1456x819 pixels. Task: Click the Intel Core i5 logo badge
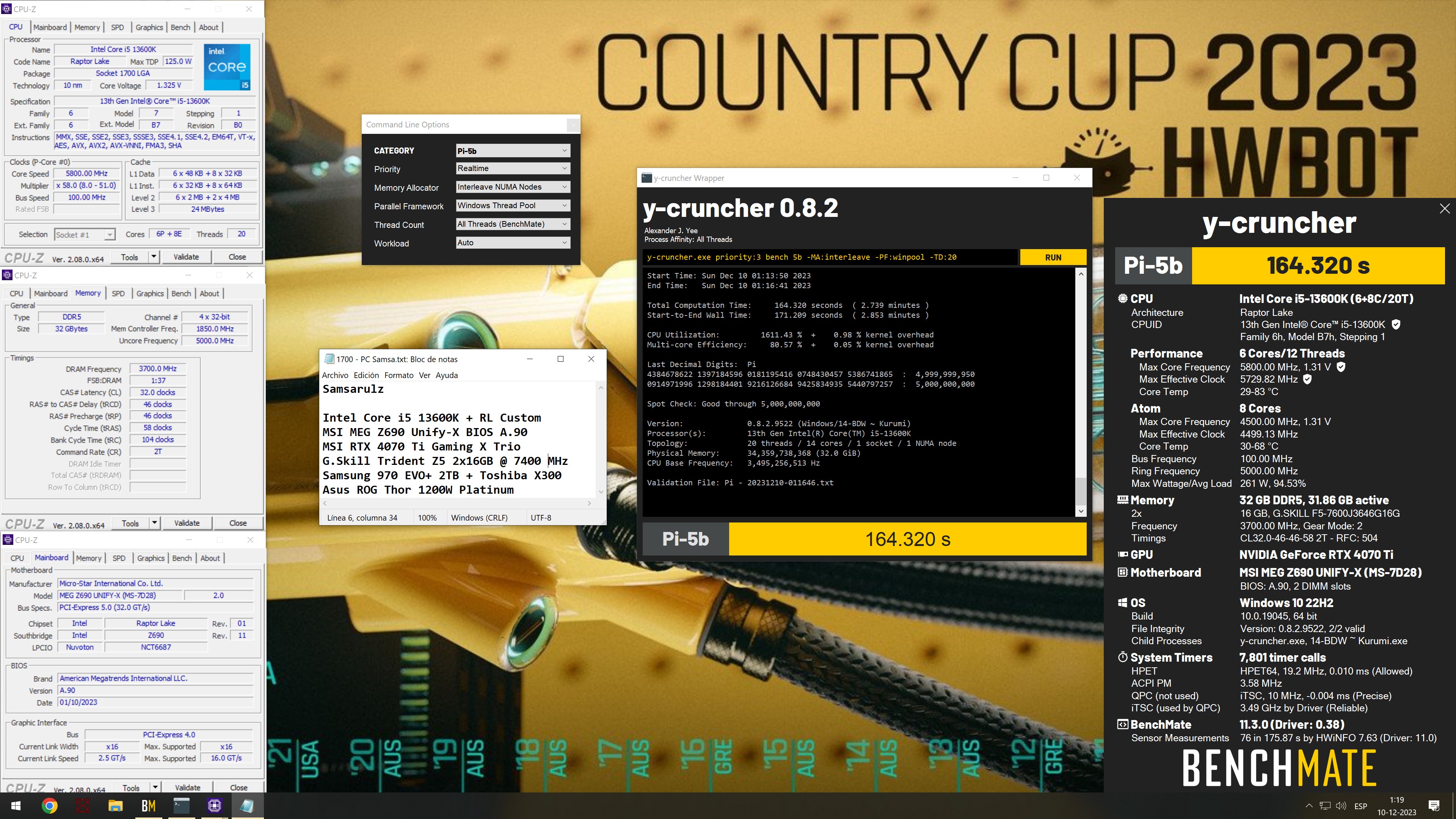[x=227, y=67]
